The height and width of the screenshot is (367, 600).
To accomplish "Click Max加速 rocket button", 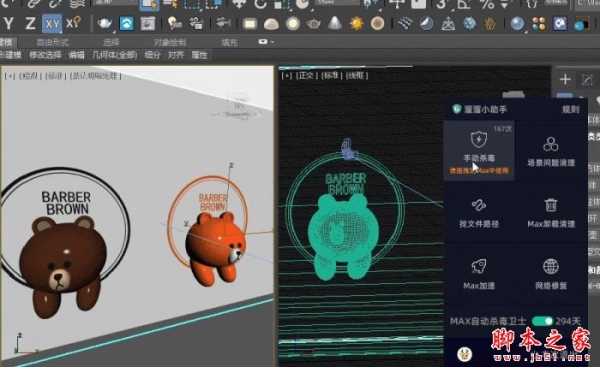I will tap(479, 274).
